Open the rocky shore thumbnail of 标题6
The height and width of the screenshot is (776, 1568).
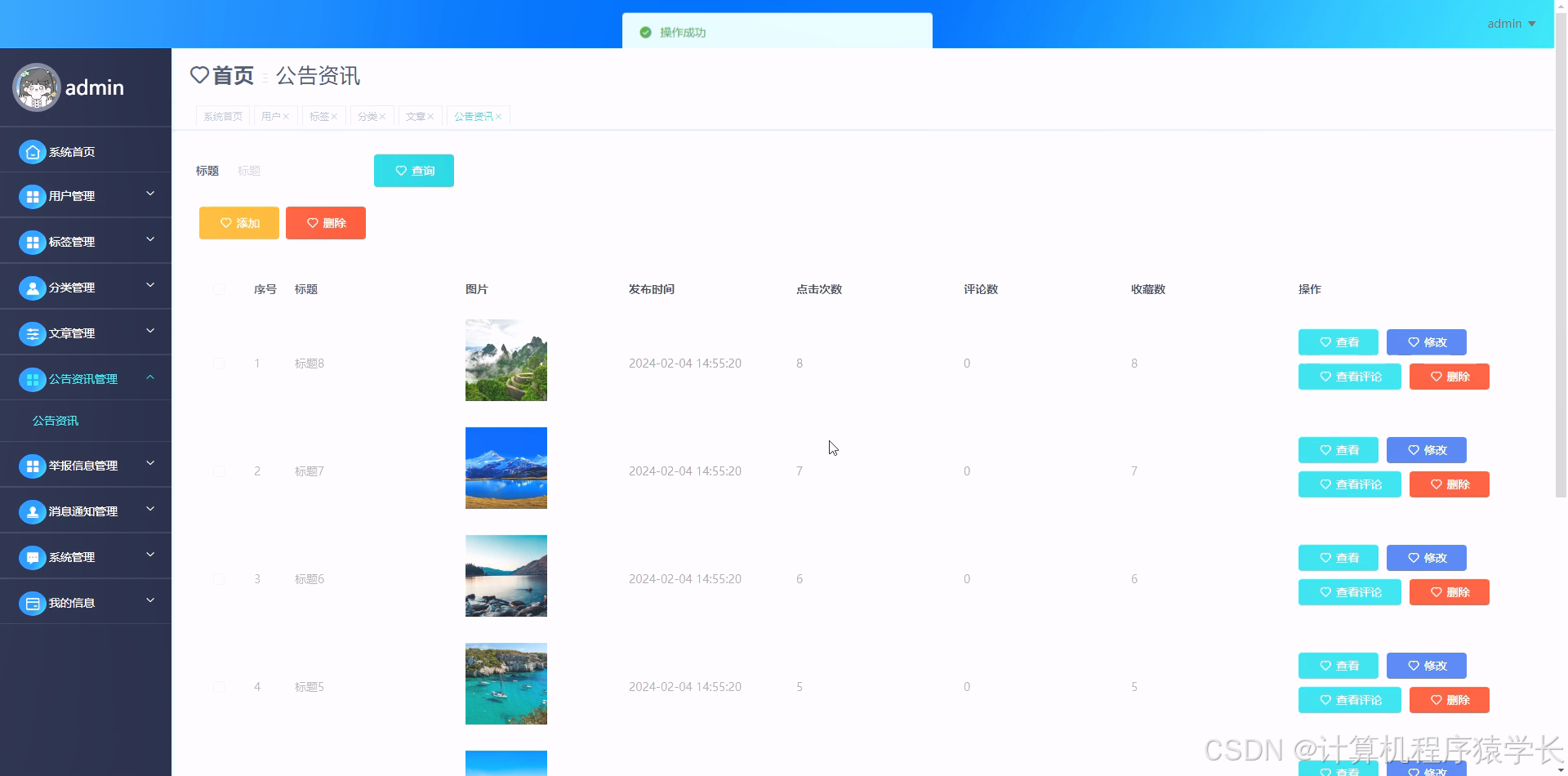point(506,576)
